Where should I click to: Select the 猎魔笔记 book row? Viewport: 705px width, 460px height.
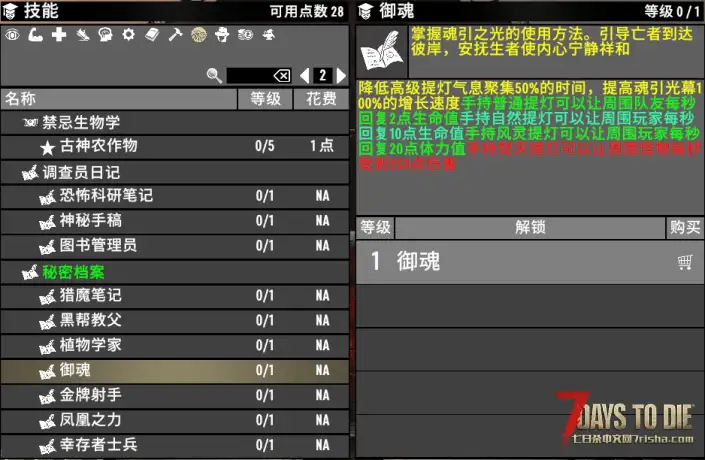coord(175,296)
